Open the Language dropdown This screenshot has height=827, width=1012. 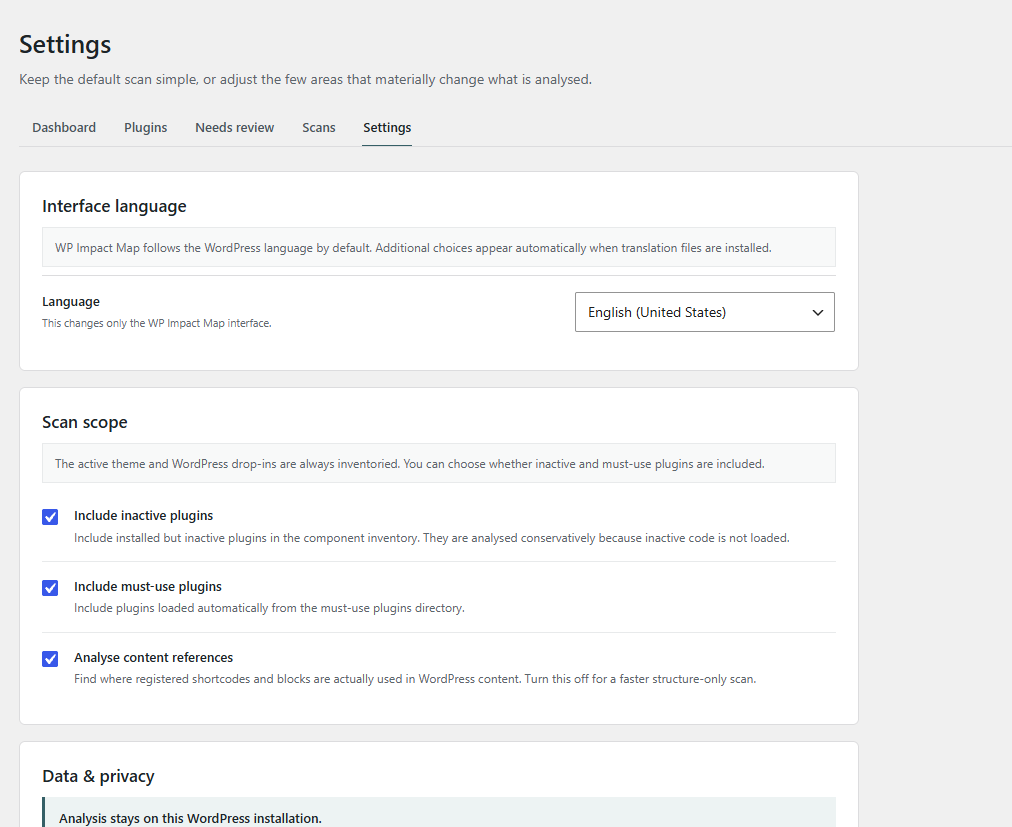click(704, 312)
